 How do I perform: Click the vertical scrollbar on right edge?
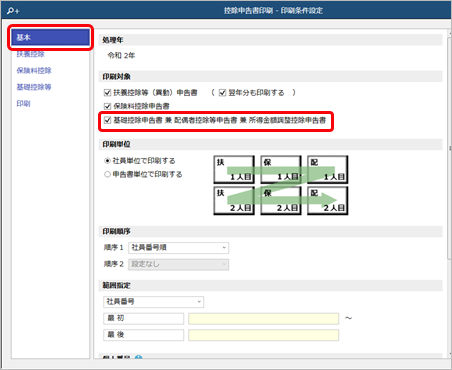click(450, 147)
